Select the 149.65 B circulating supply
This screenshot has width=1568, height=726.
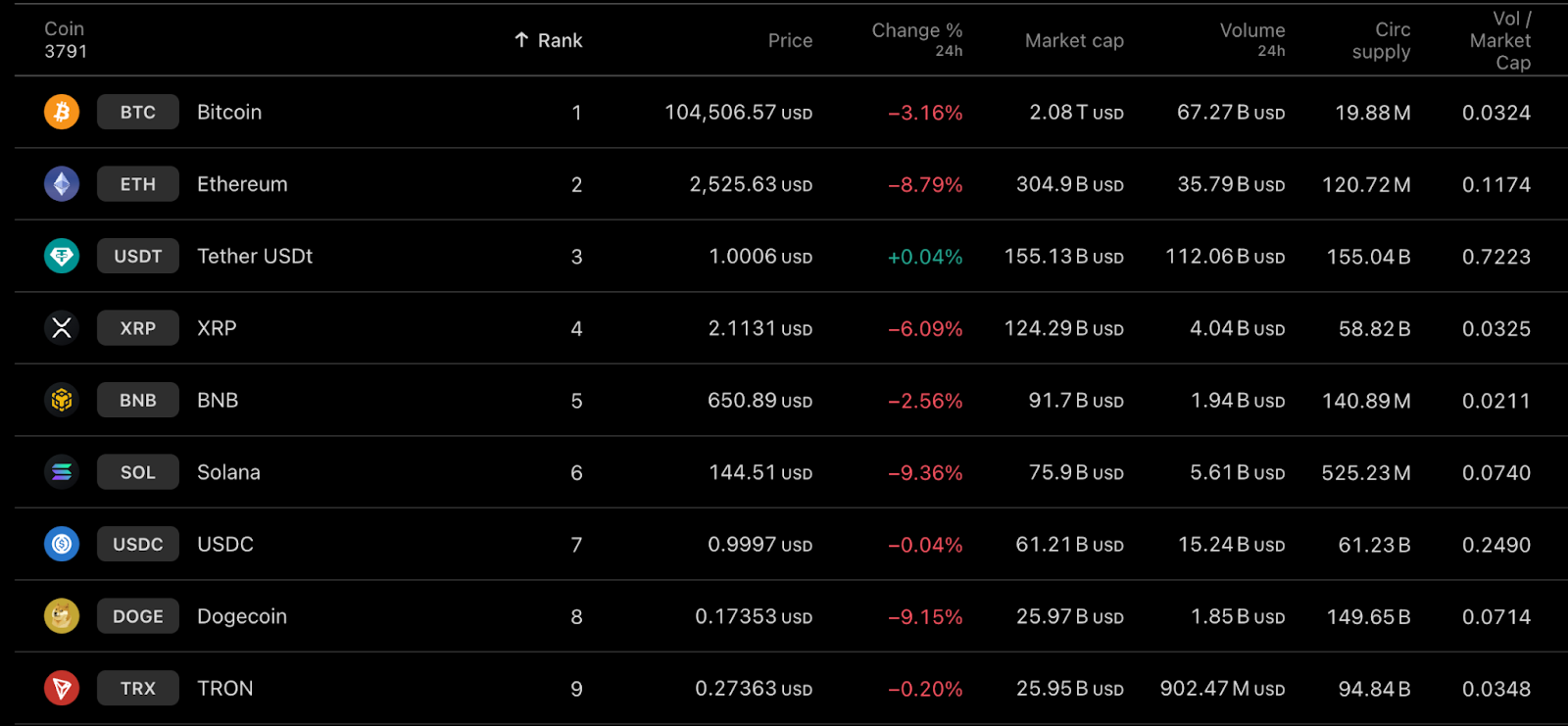tap(1368, 616)
